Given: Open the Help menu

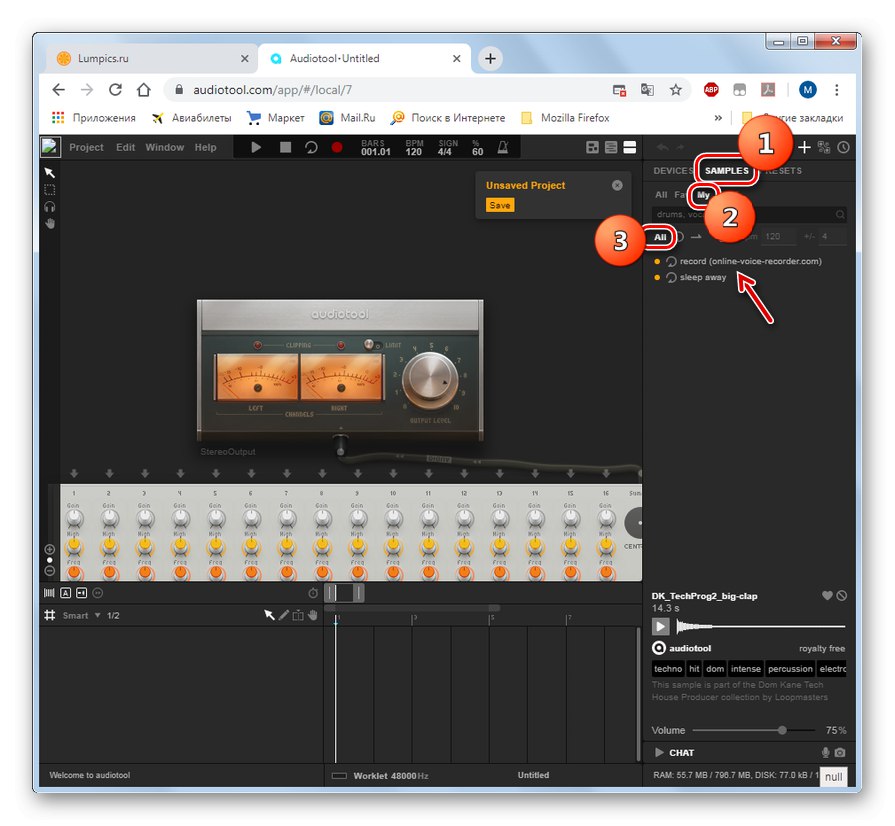Looking at the screenshot, I should pyautogui.click(x=205, y=147).
